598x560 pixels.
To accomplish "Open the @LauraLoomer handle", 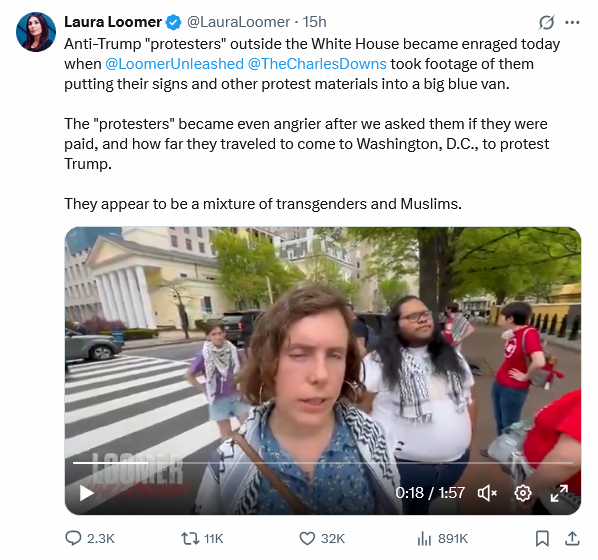I will tap(238, 22).
